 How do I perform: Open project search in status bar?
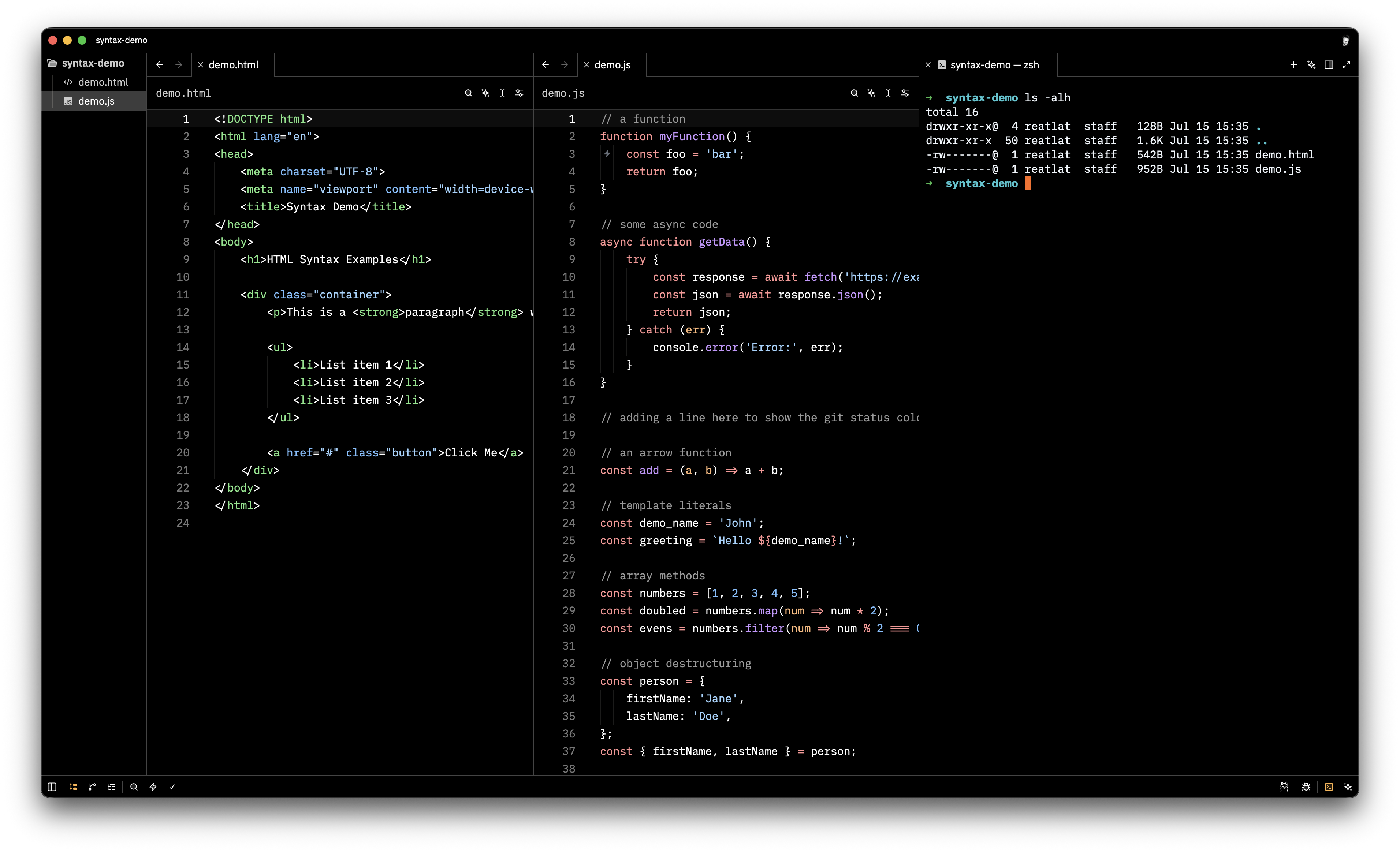click(x=134, y=787)
